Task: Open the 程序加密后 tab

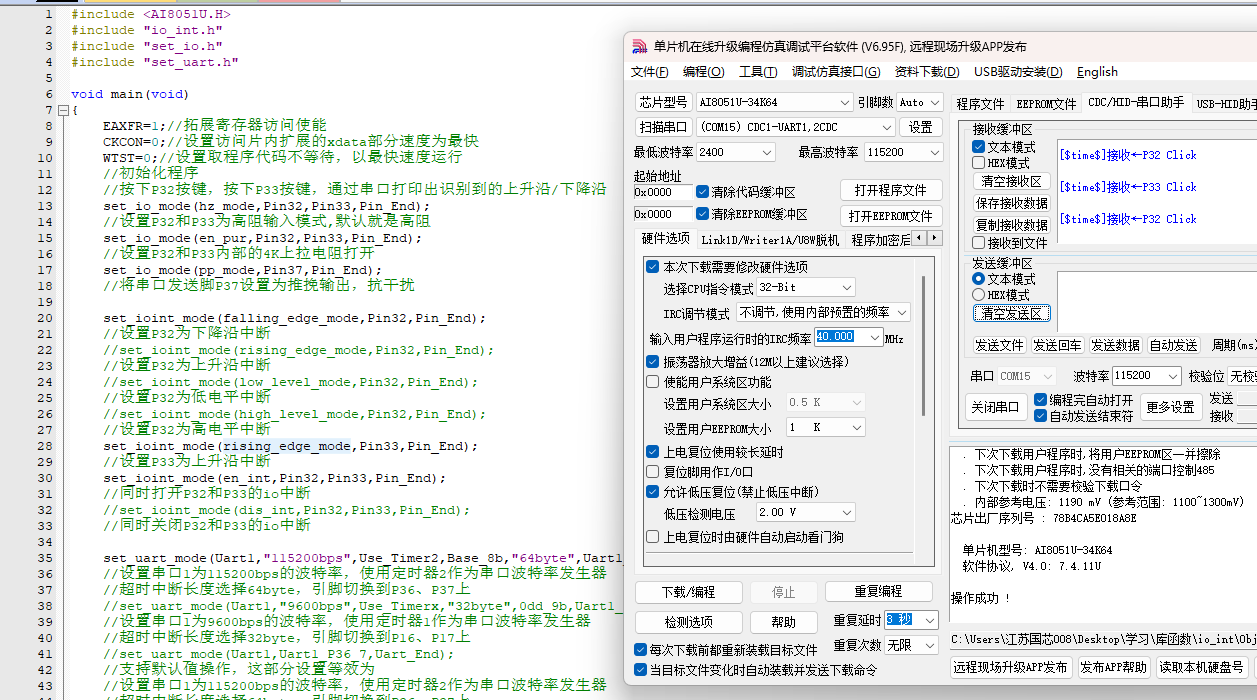Action: 881,240
